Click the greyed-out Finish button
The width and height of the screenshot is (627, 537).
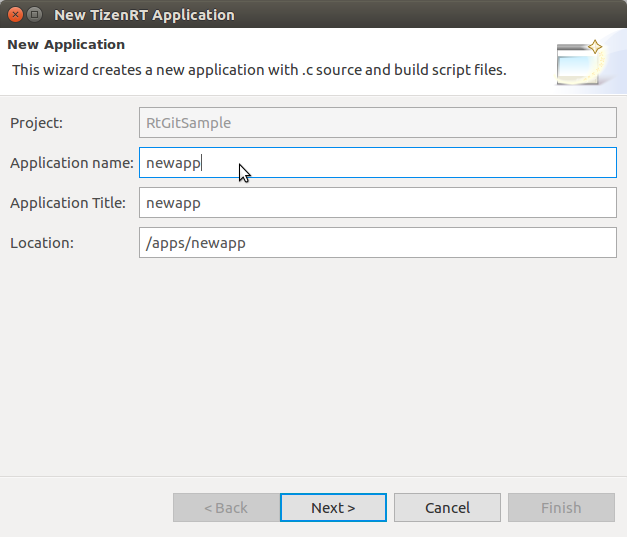coord(560,508)
